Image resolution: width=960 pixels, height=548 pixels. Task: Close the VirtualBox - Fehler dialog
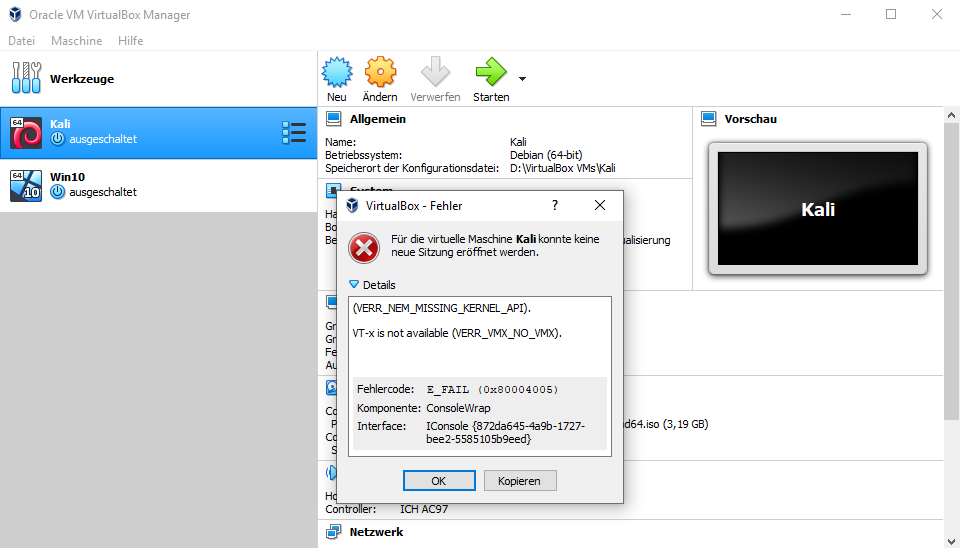[600, 206]
